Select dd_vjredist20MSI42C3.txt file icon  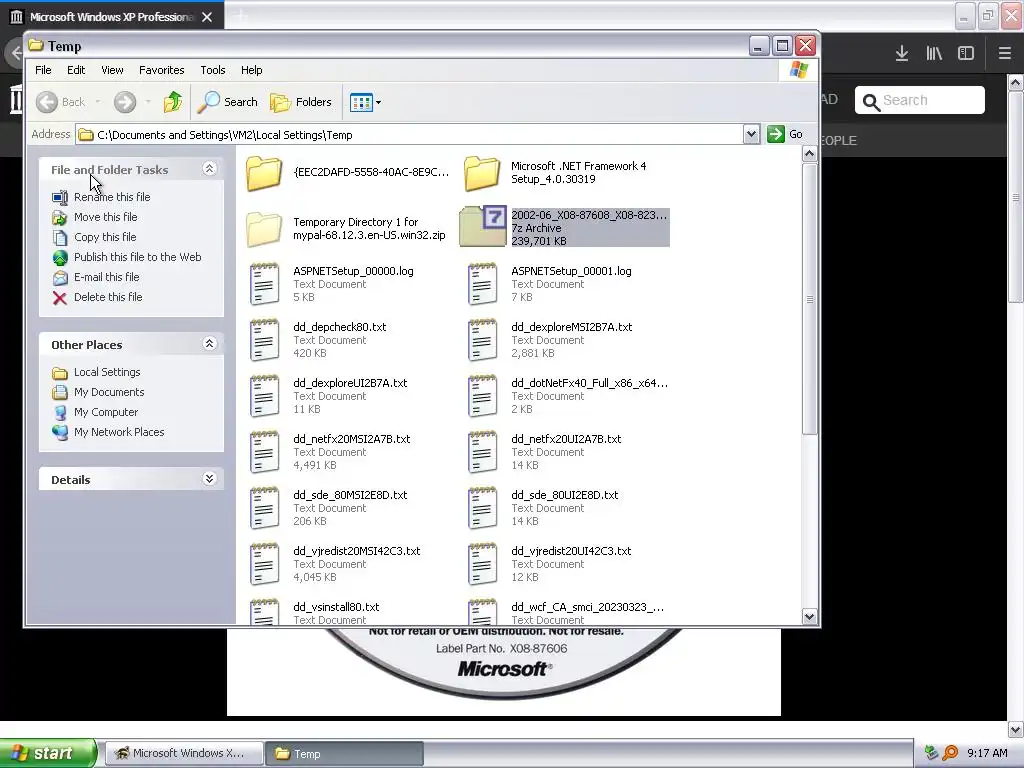pos(264,564)
